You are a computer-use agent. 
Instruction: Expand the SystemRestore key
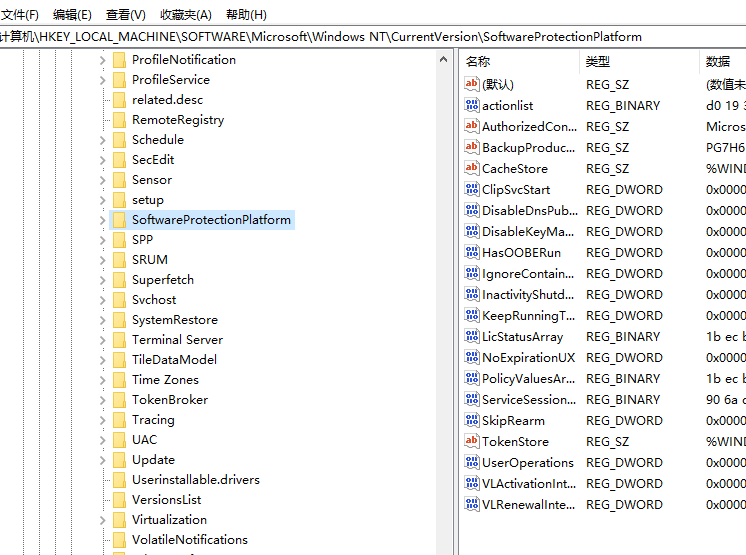[x=102, y=321]
